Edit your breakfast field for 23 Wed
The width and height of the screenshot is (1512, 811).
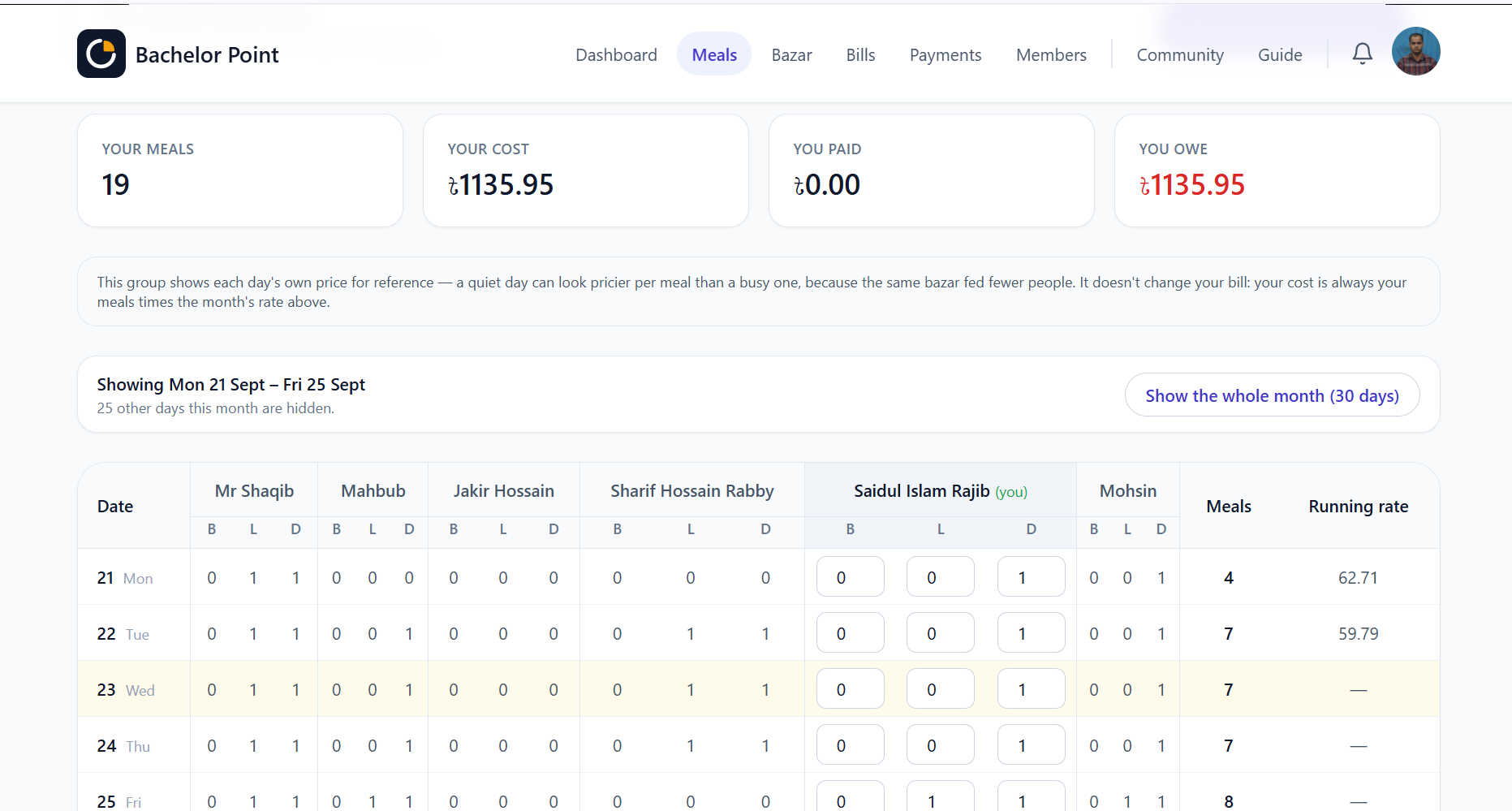point(850,689)
